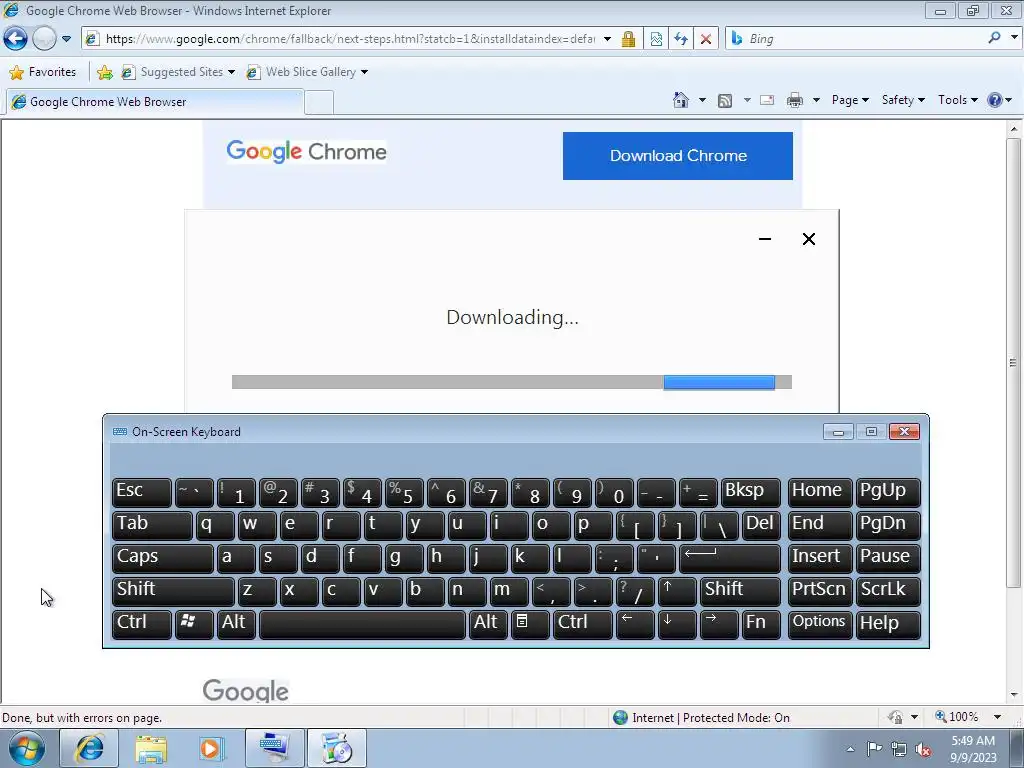Open Print dropdown arrow
This screenshot has width=1024, height=768.
tap(816, 101)
